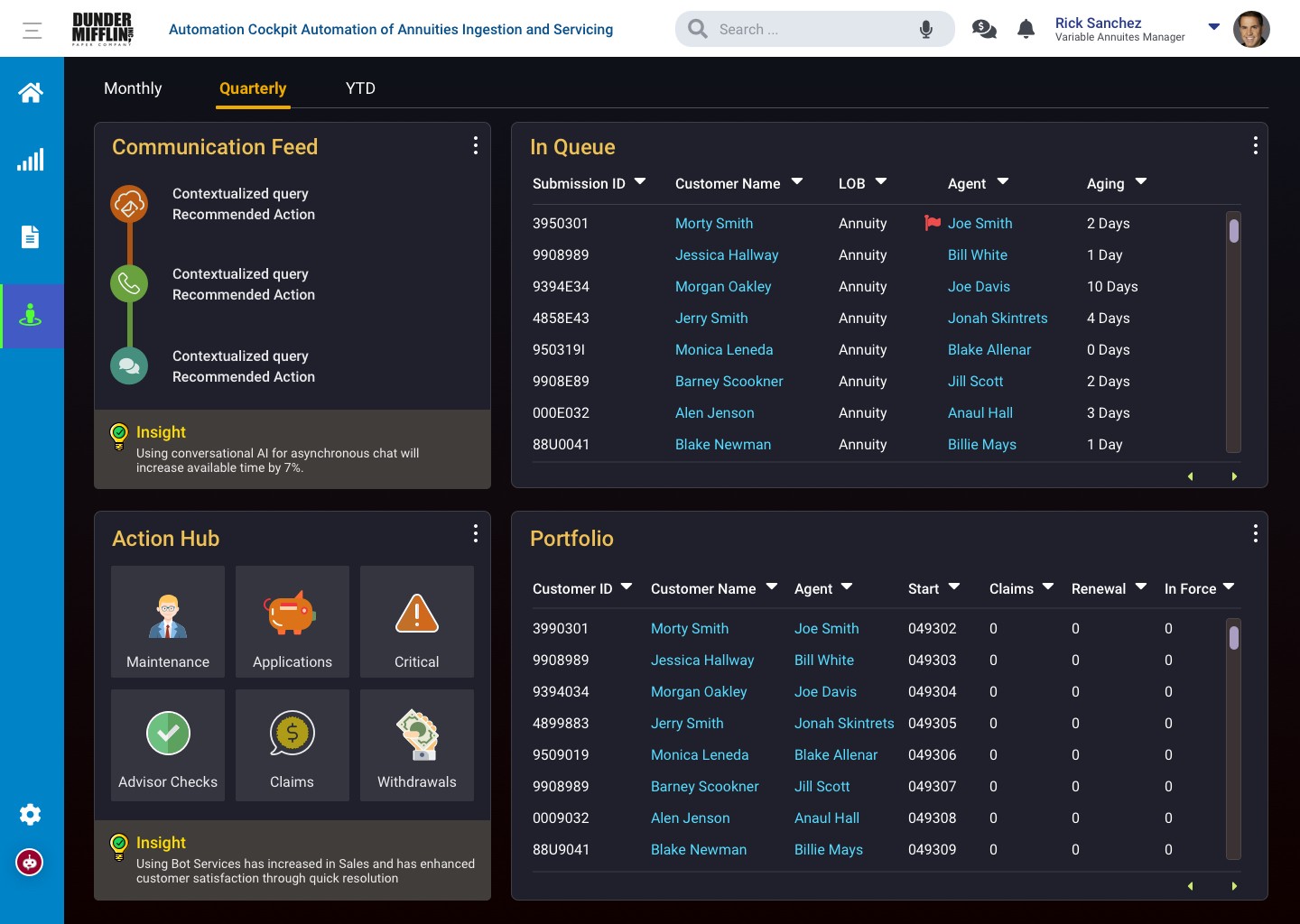Open settings gear in sidebar
This screenshot has width=1300, height=924.
(x=31, y=815)
